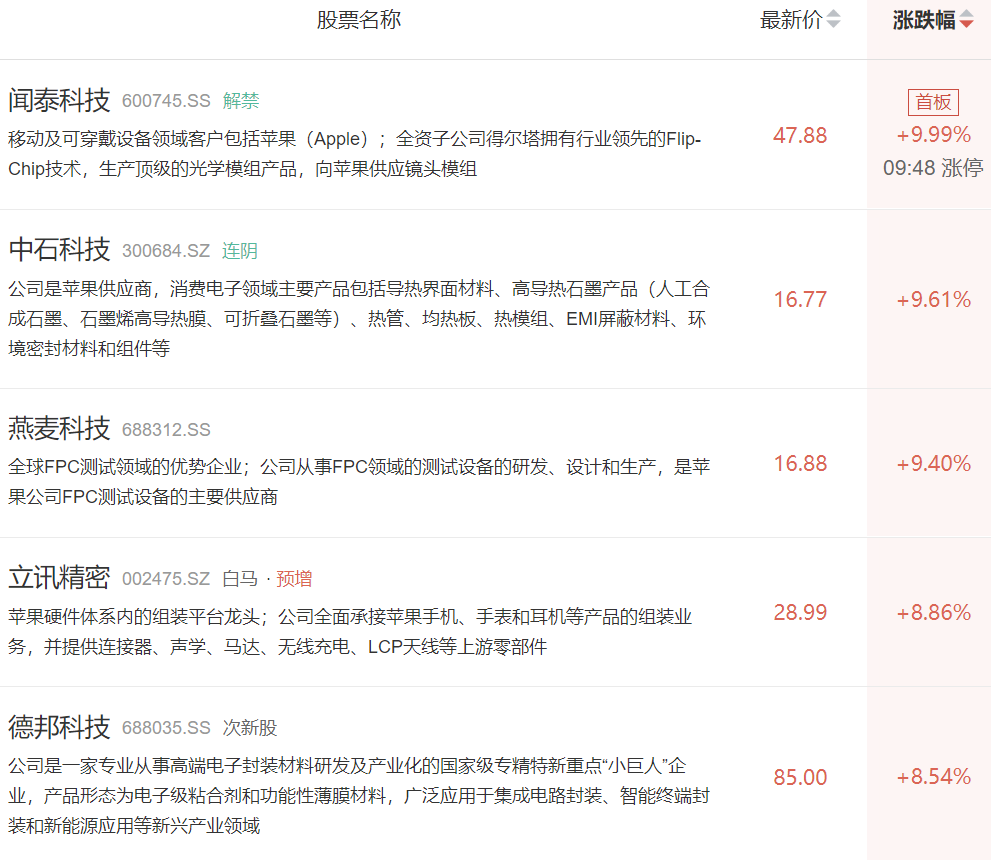Click the 预增 tag on 立讯精密
Viewport: 991px width, 860px height.
click(294, 579)
